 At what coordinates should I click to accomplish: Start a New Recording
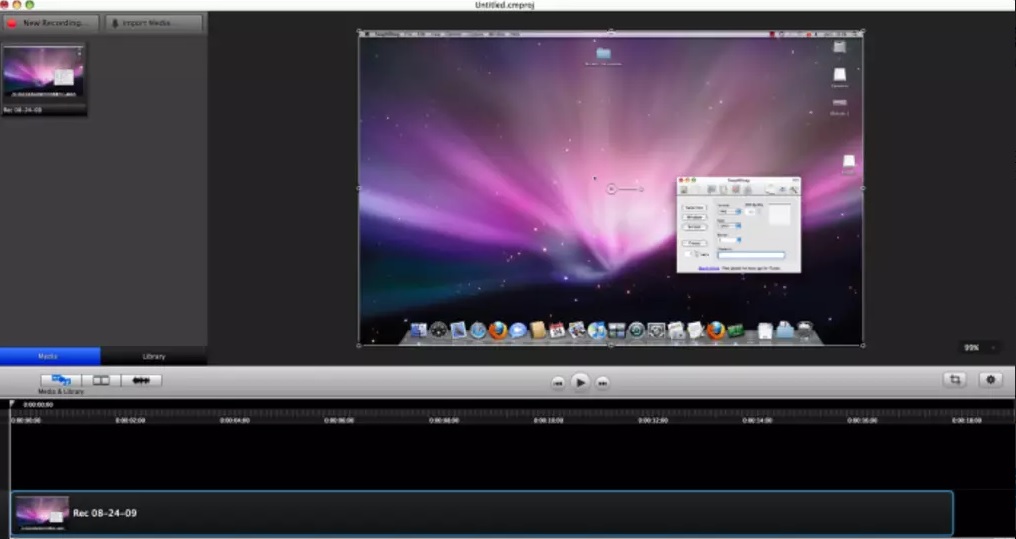tap(51, 23)
